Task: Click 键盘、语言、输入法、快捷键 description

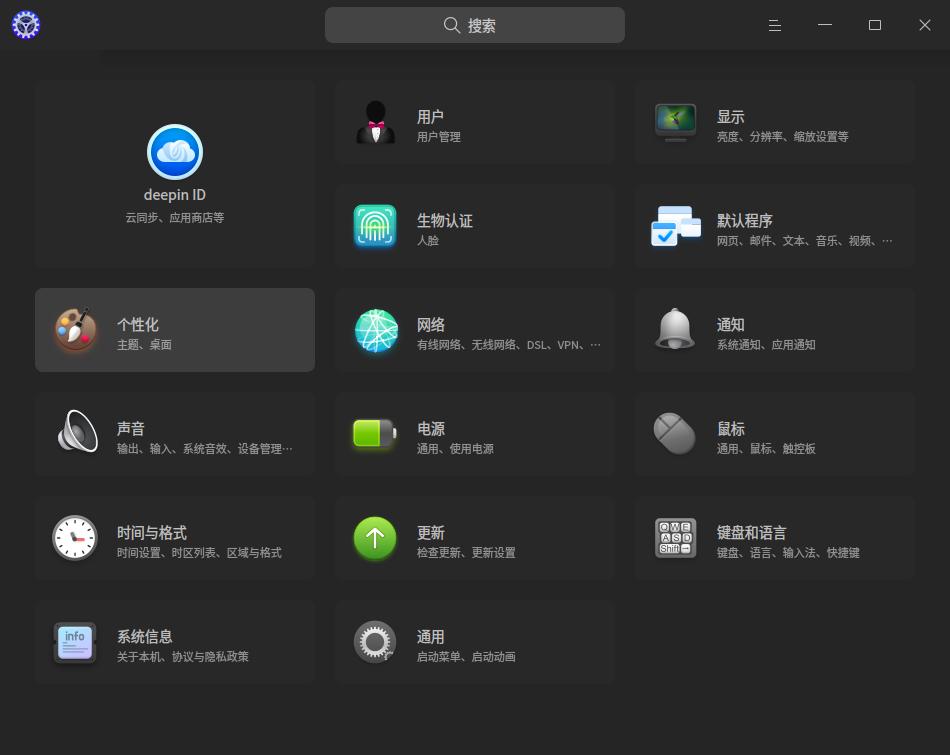Action: click(x=788, y=553)
